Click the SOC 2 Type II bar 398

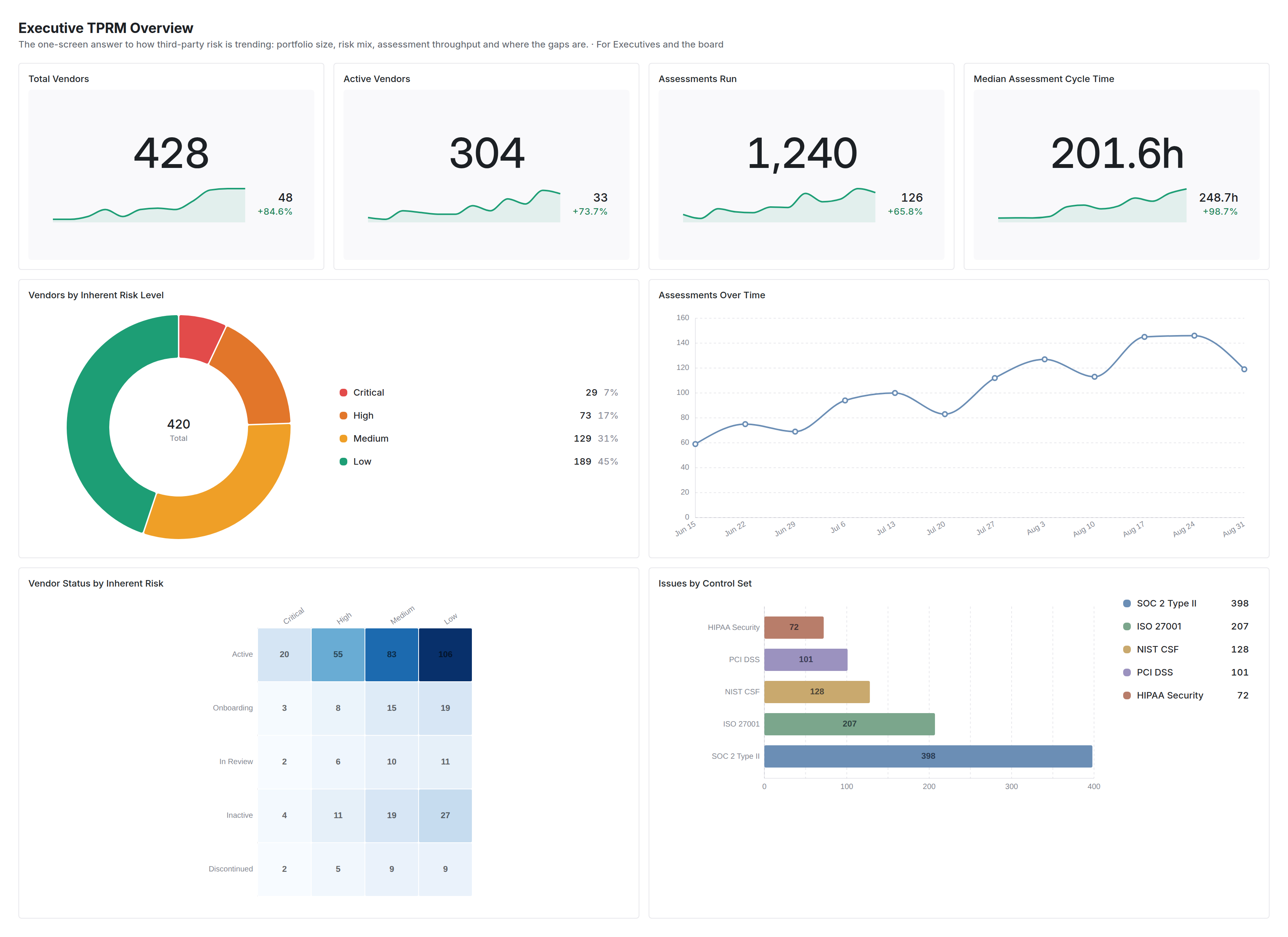(x=928, y=756)
